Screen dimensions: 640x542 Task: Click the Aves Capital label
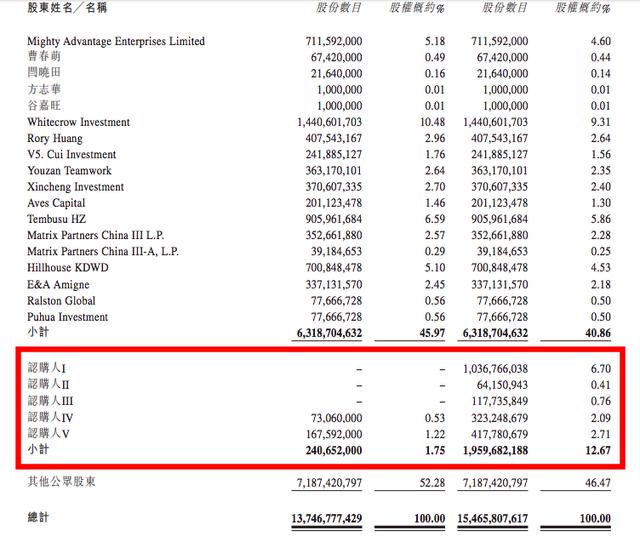pyautogui.click(x=56, y=203)
